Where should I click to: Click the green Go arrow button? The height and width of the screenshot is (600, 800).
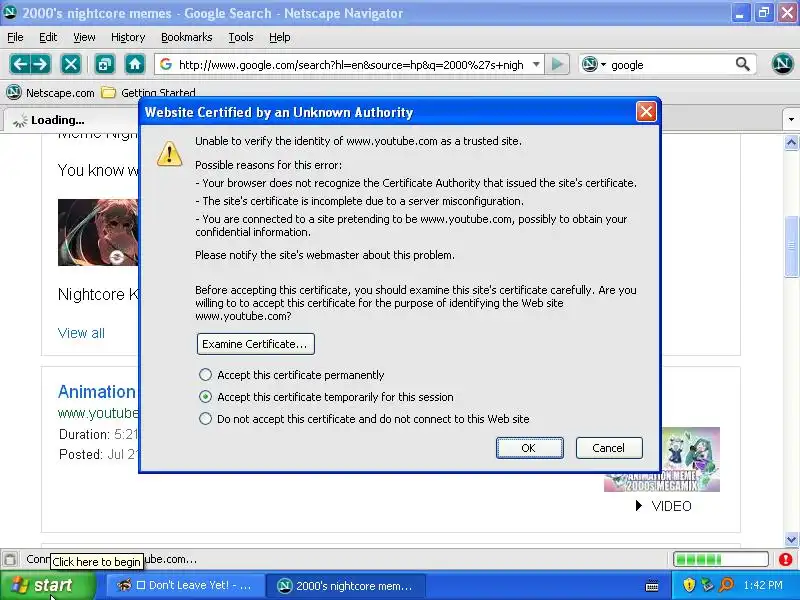[557, 64]
